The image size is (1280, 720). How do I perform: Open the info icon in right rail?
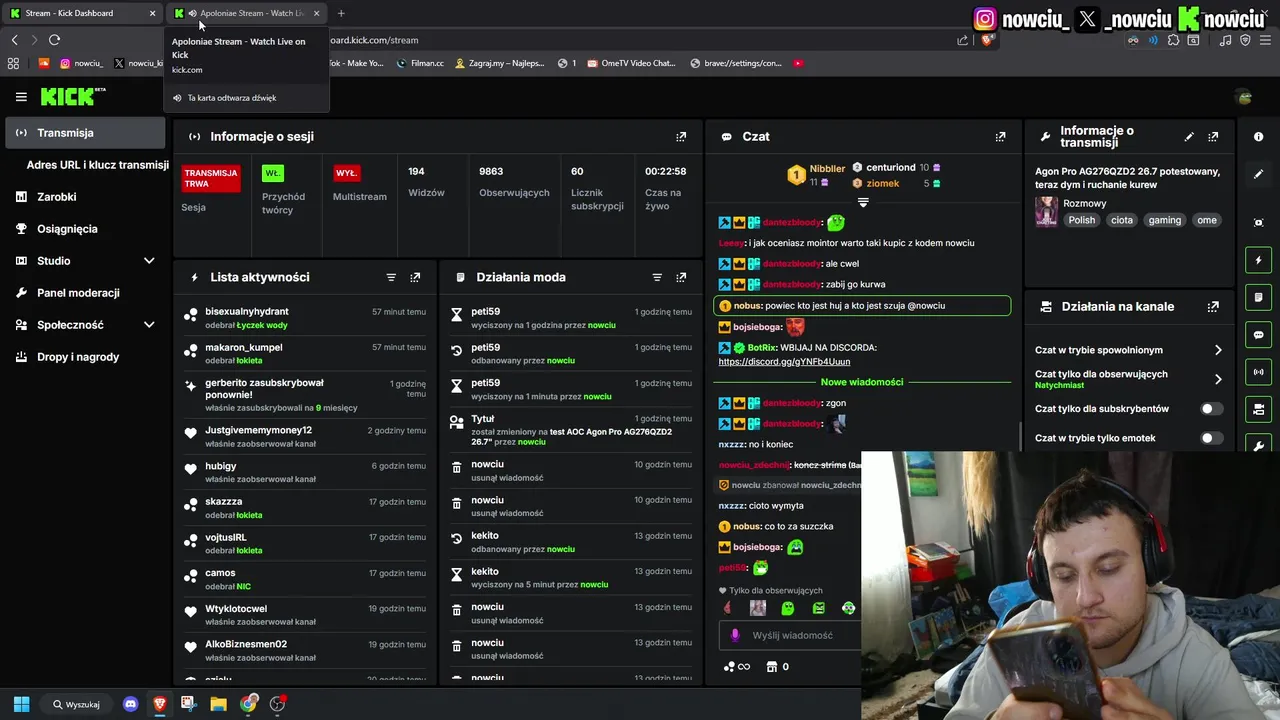click(1258, 136)
